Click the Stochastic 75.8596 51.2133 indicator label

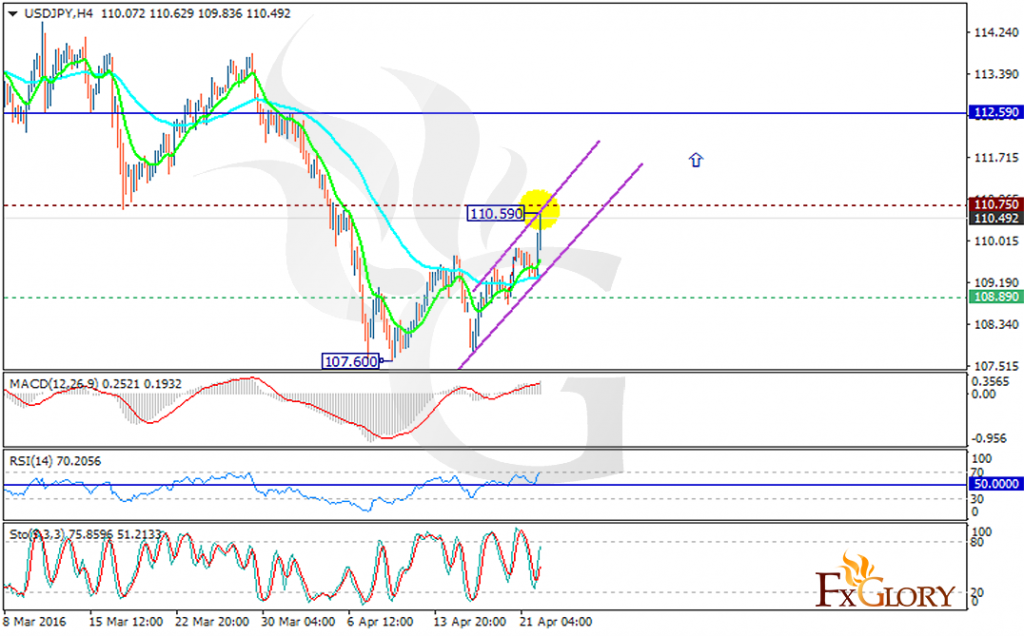tap(85, 534)
